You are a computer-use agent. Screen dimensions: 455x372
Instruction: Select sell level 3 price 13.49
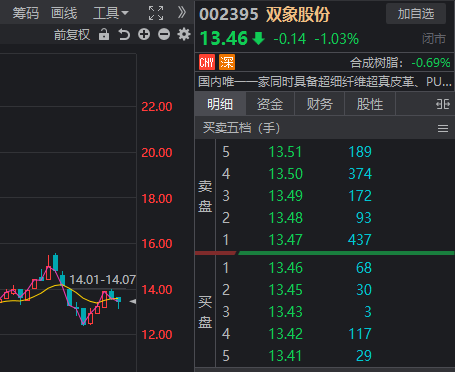coord(285,196)
